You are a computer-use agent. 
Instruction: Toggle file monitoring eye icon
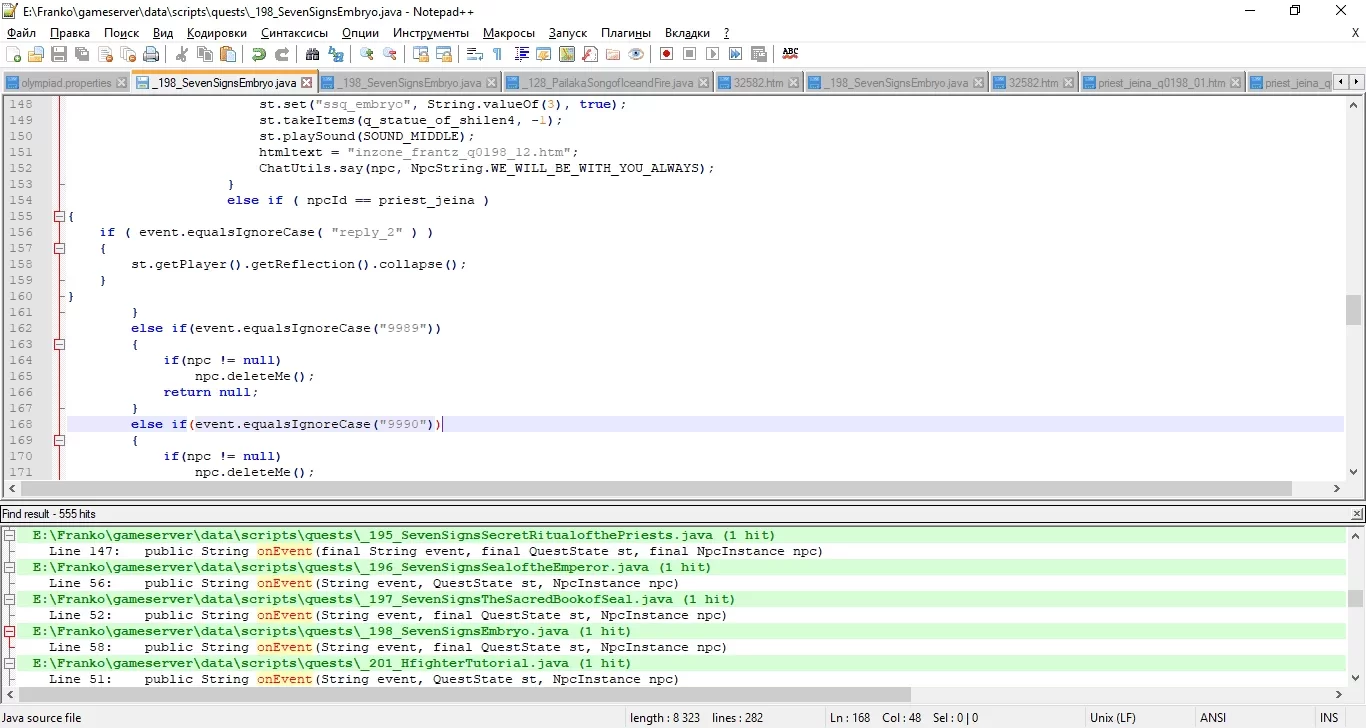[x=636, y=54]
